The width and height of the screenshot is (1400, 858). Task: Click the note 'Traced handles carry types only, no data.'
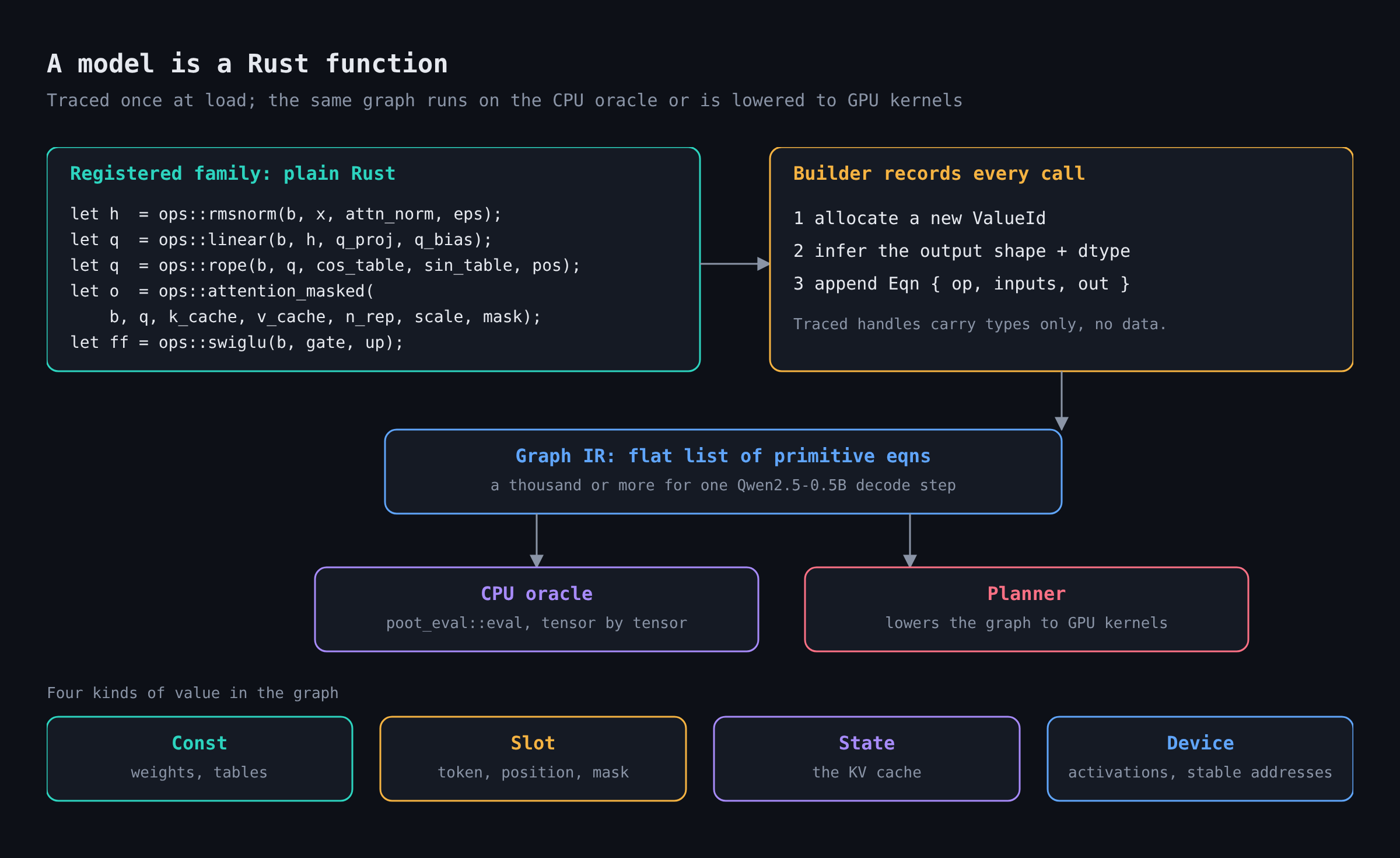pyautogui.click(x=979, y=324)
